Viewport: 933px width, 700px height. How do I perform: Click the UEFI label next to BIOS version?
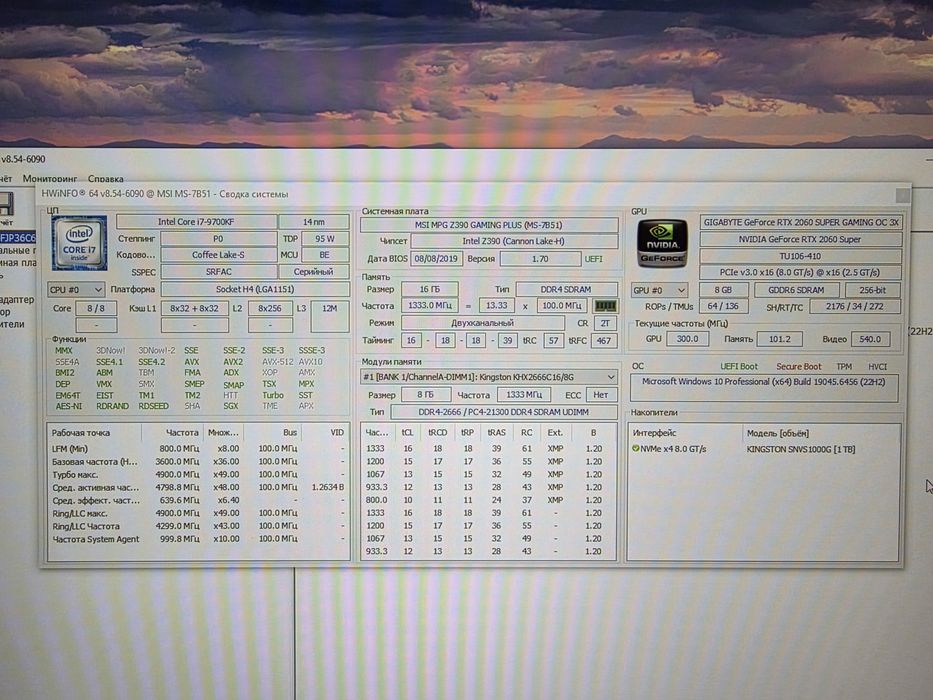tap(593, 259)
